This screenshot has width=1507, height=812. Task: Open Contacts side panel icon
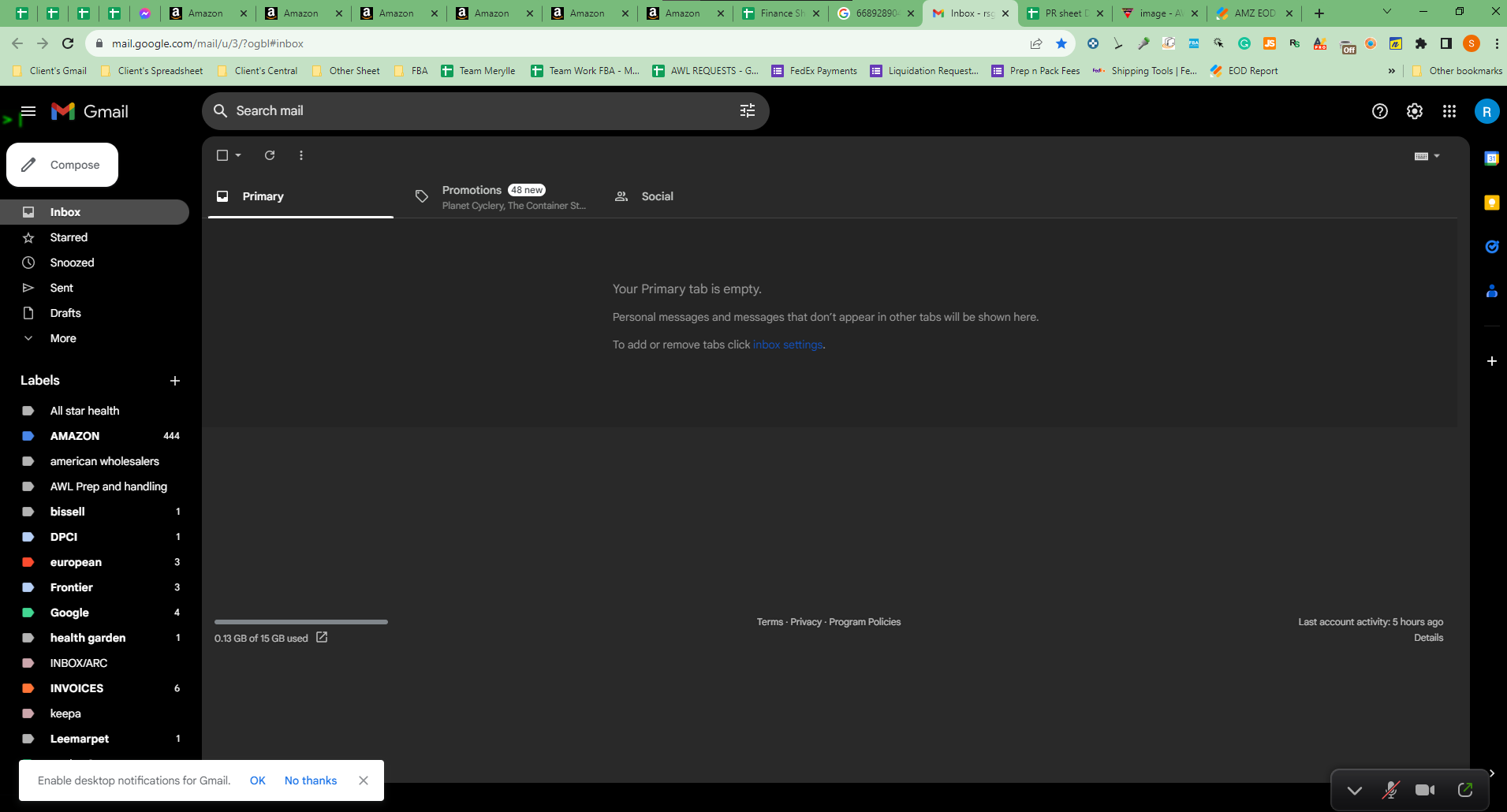coord(1491,291)
